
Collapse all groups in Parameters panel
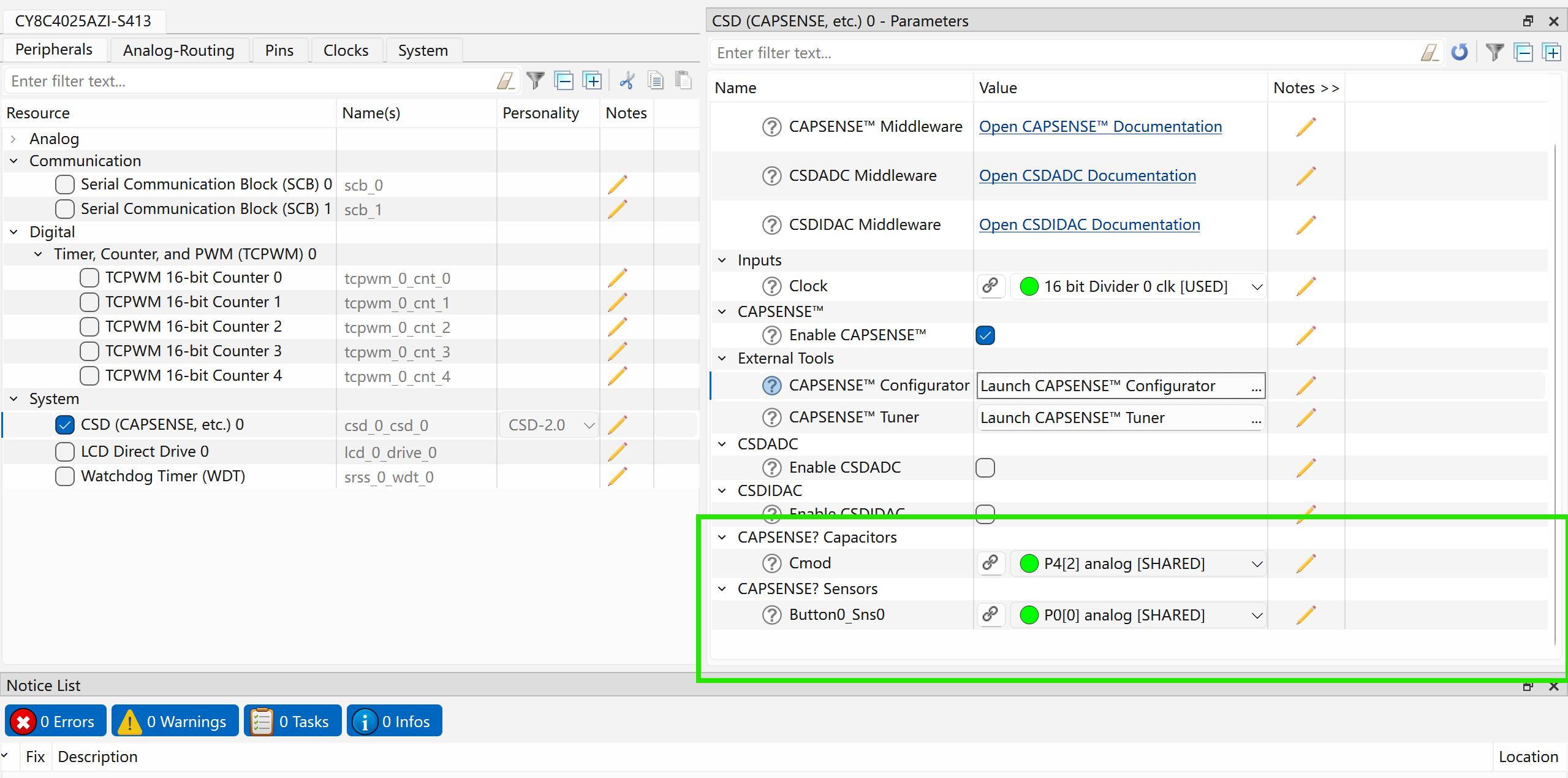1523,53
